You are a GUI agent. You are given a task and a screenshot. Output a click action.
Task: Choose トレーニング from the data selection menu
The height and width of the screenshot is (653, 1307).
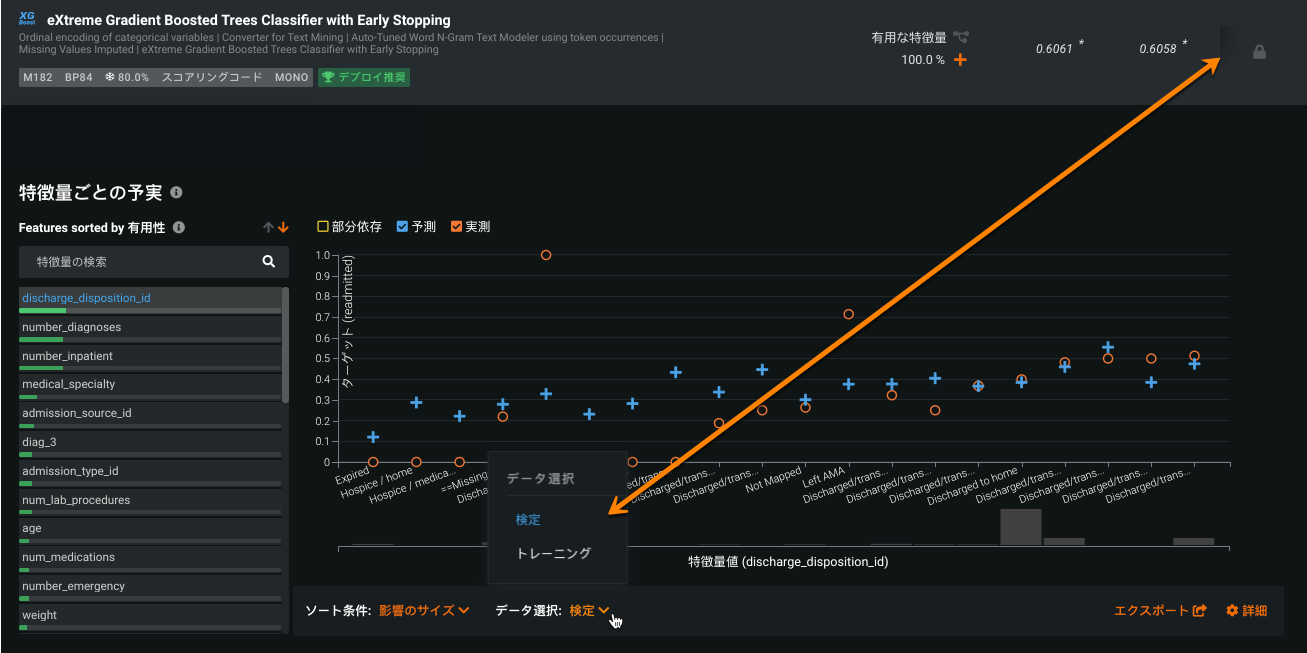(553, 553)
